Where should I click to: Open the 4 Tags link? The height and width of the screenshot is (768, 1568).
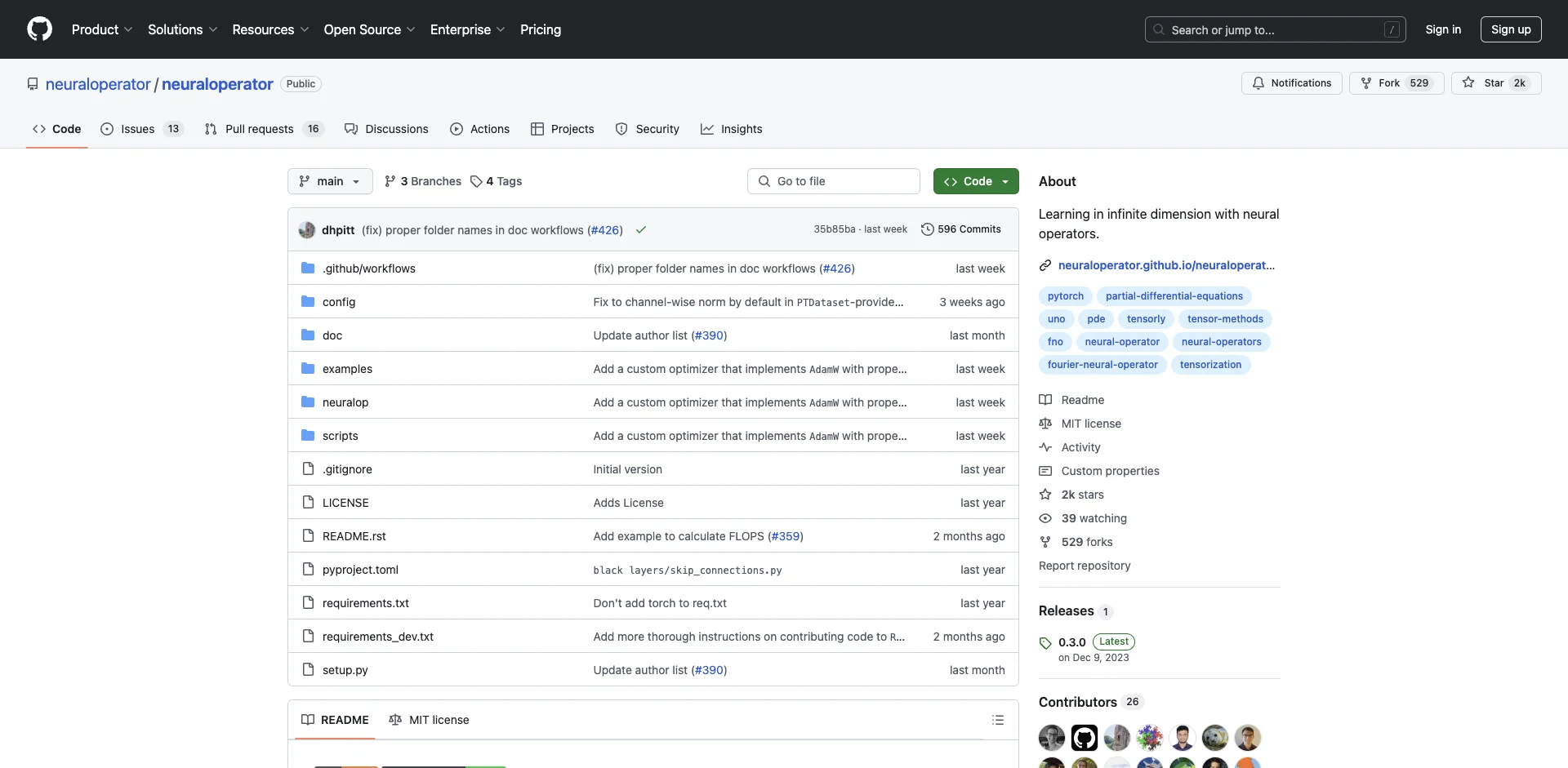[497, 181]
